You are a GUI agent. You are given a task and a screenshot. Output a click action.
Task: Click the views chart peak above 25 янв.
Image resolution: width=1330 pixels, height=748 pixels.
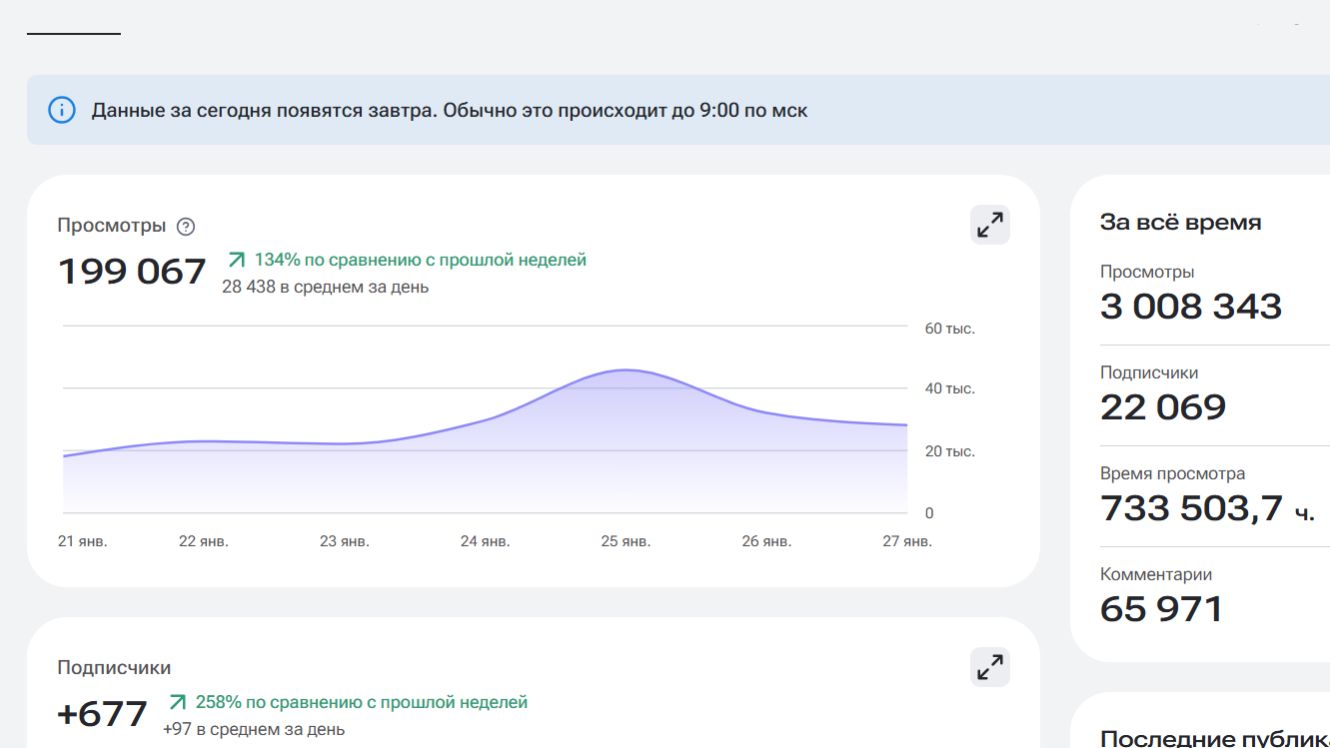pos(626,371)
